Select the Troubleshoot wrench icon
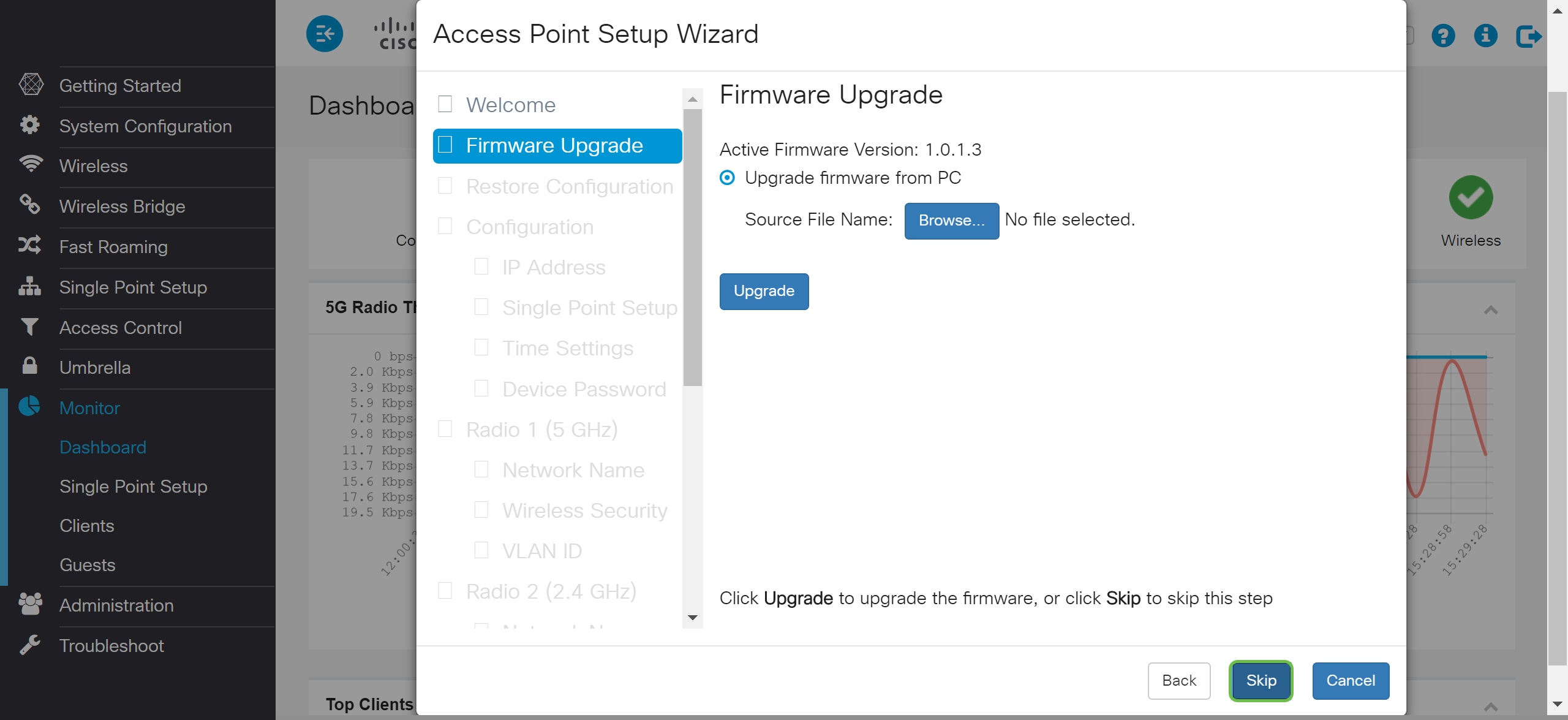The height and width of the screenshot is (720, 1568). click(x=29, y=644)
